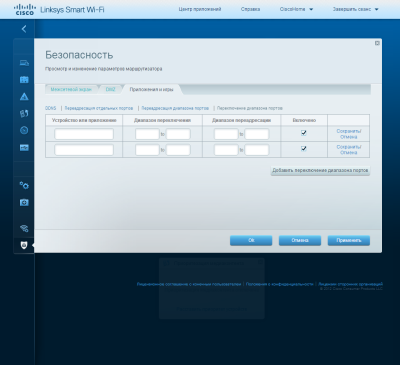Expand the Завершить сеанс dropdown
Image resolution: width=400 pixels, height=365 pixels.
pyautogui.click(x=355, y=9)
